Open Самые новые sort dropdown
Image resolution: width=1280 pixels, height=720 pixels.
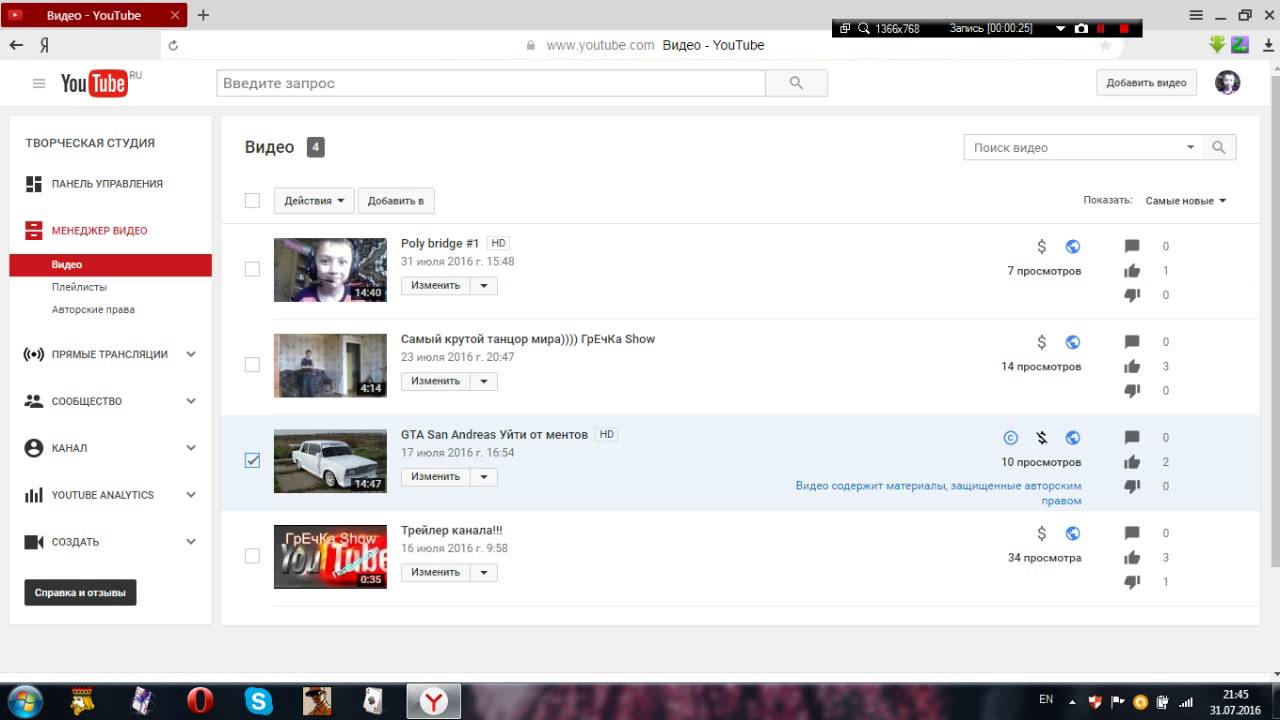point(1186,201)
